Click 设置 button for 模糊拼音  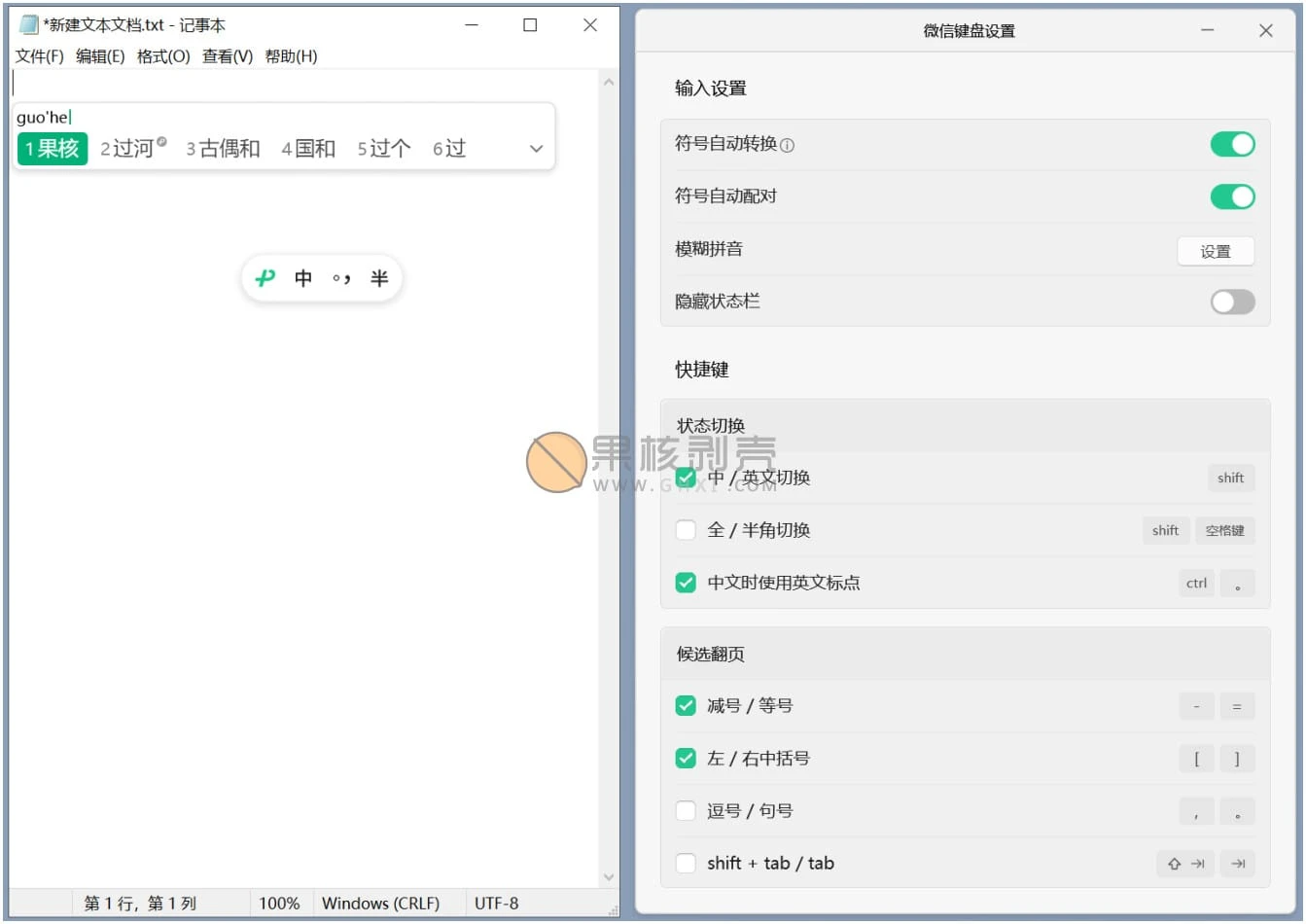1216,251
